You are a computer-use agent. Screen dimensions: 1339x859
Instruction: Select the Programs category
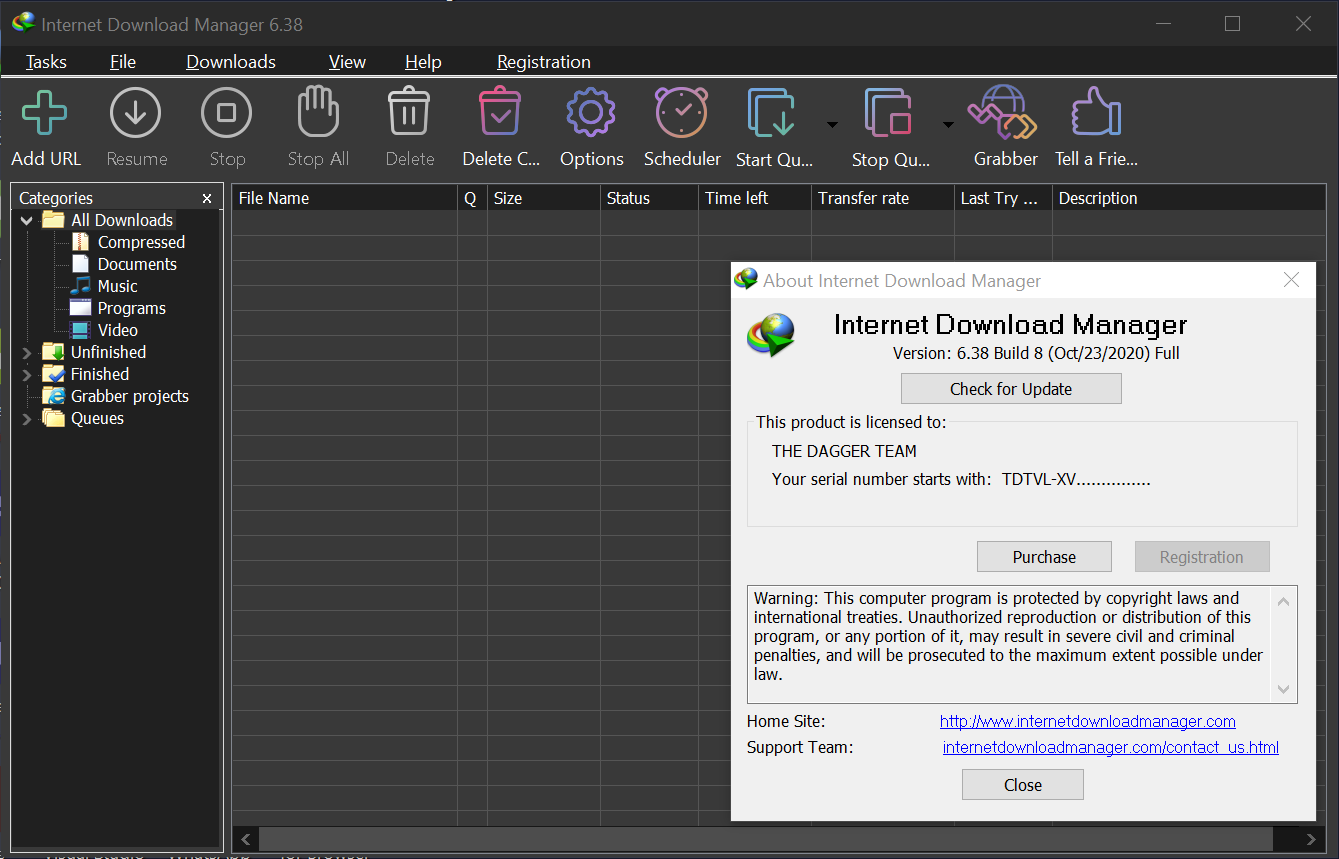click(131, 308)
